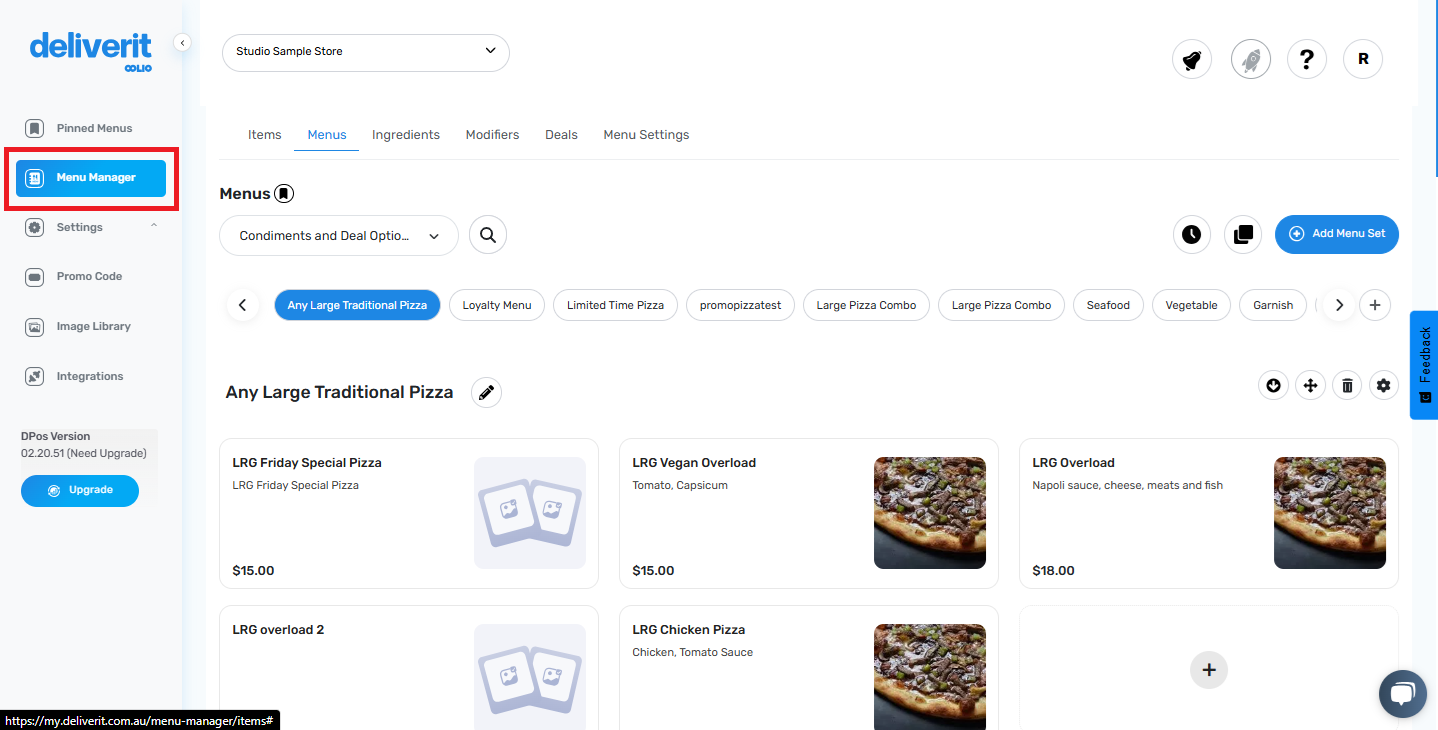Click the clock history icon near Add Menu Set

click(1191, 234)
